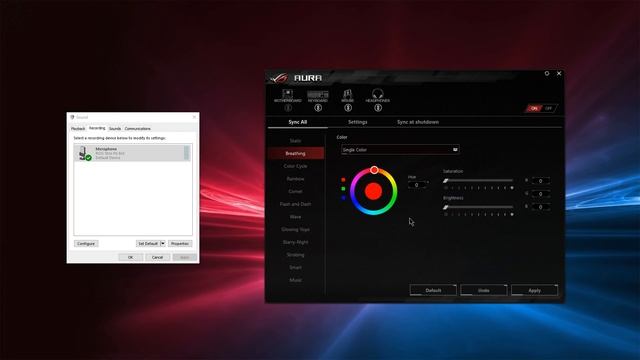Open the Settings tab in Aura

click(358, 122)
